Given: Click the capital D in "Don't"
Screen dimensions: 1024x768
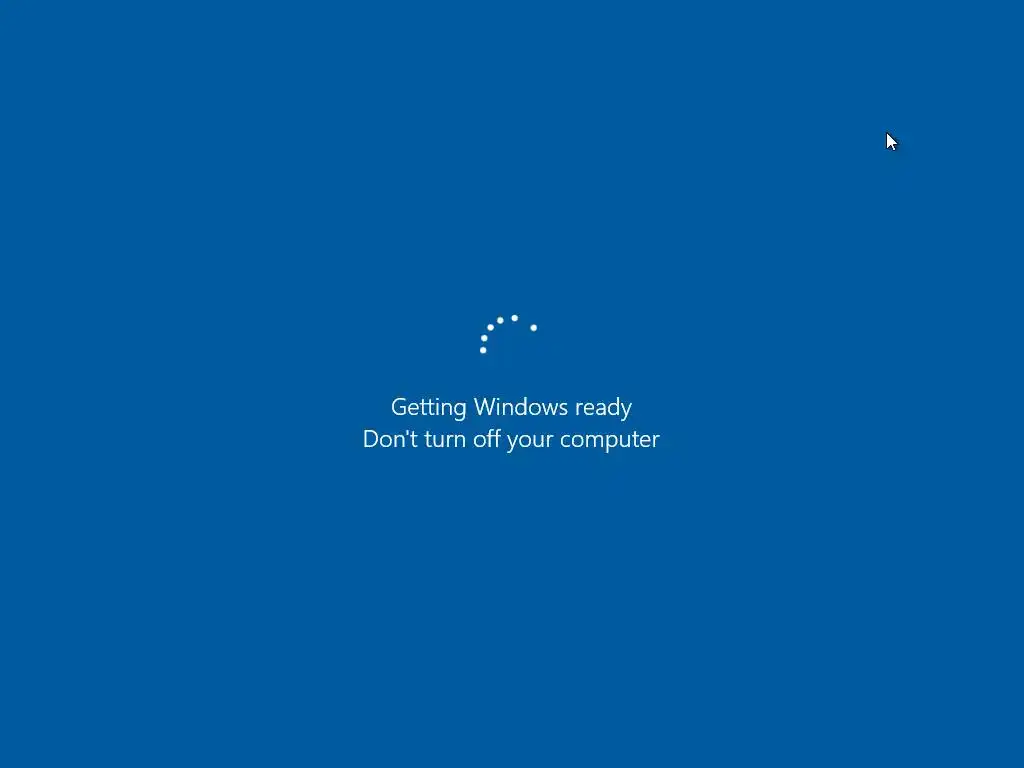Looking at the screenshot, I should (x=370, y=439).
